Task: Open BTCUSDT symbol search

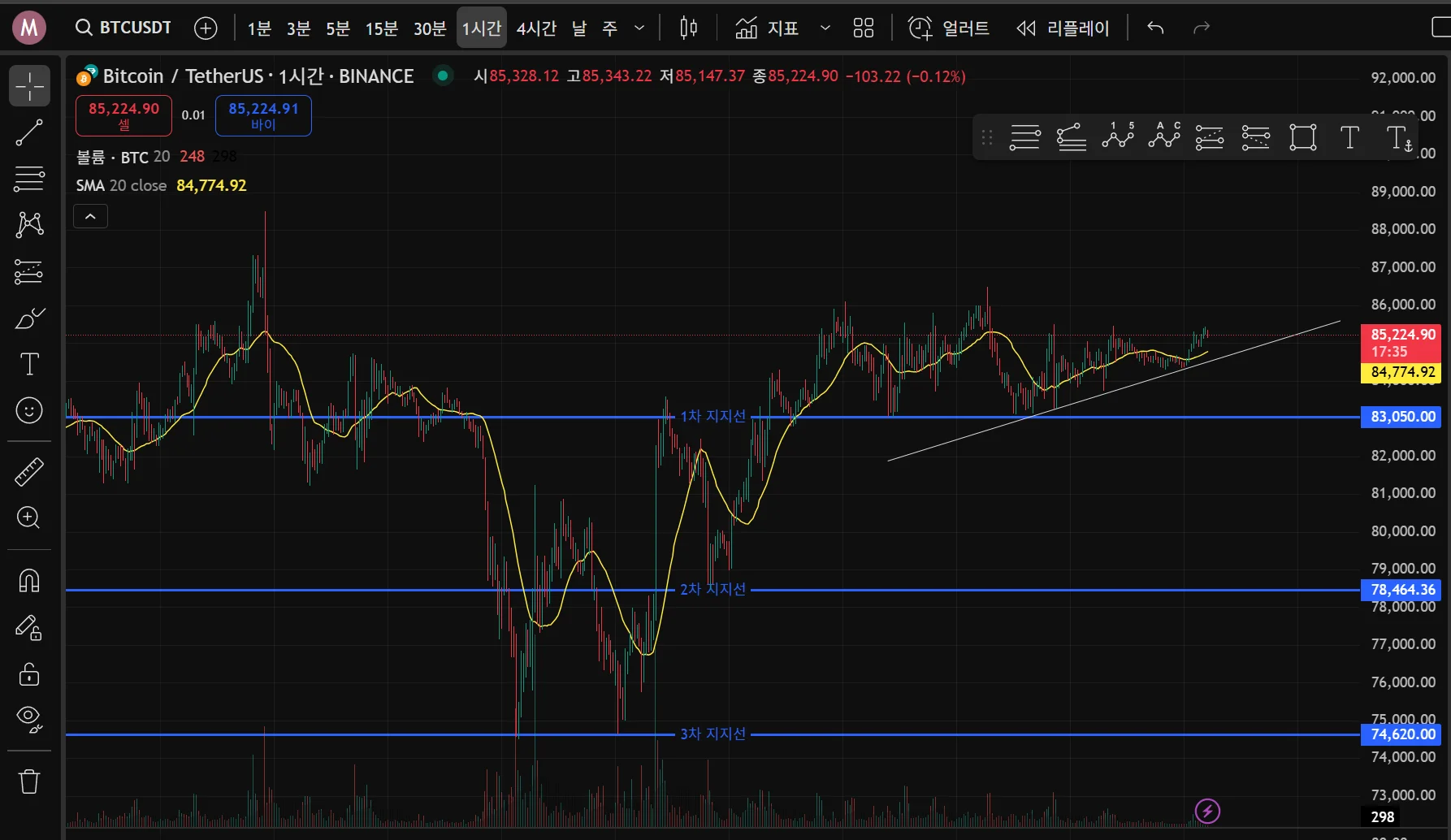Action: click(x=124, y=28)
